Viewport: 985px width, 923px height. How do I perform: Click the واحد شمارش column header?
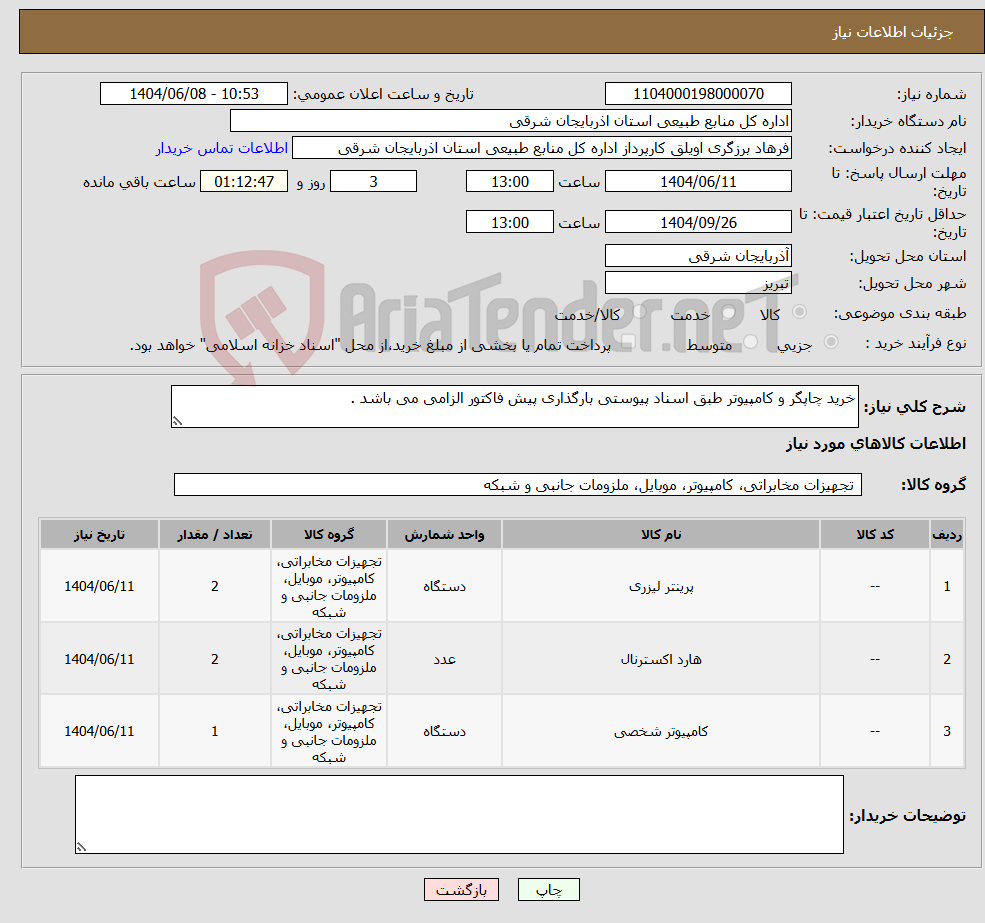click(x=444, y=534)
